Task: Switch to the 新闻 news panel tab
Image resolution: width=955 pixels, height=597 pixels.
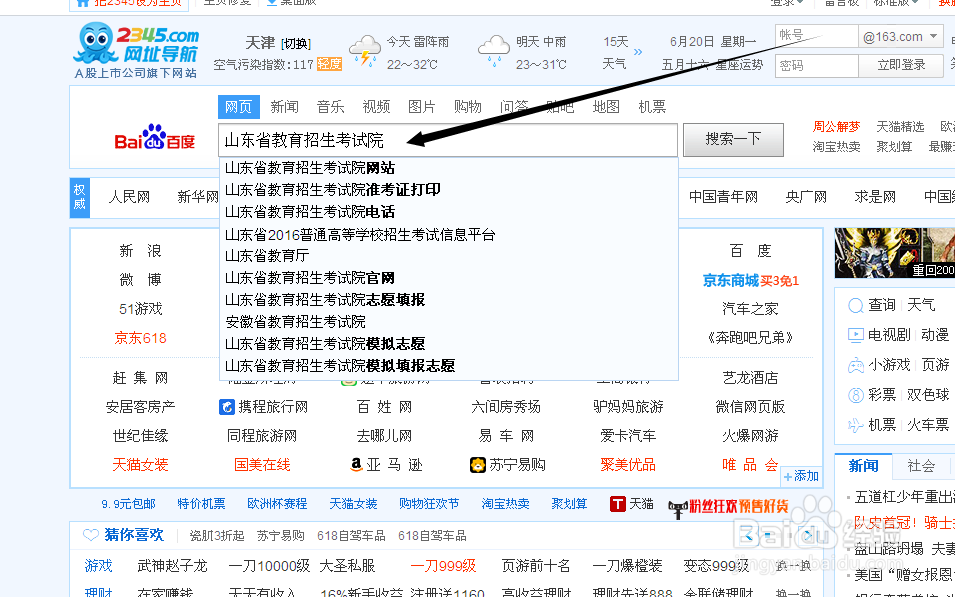Action: click(864, 466)
